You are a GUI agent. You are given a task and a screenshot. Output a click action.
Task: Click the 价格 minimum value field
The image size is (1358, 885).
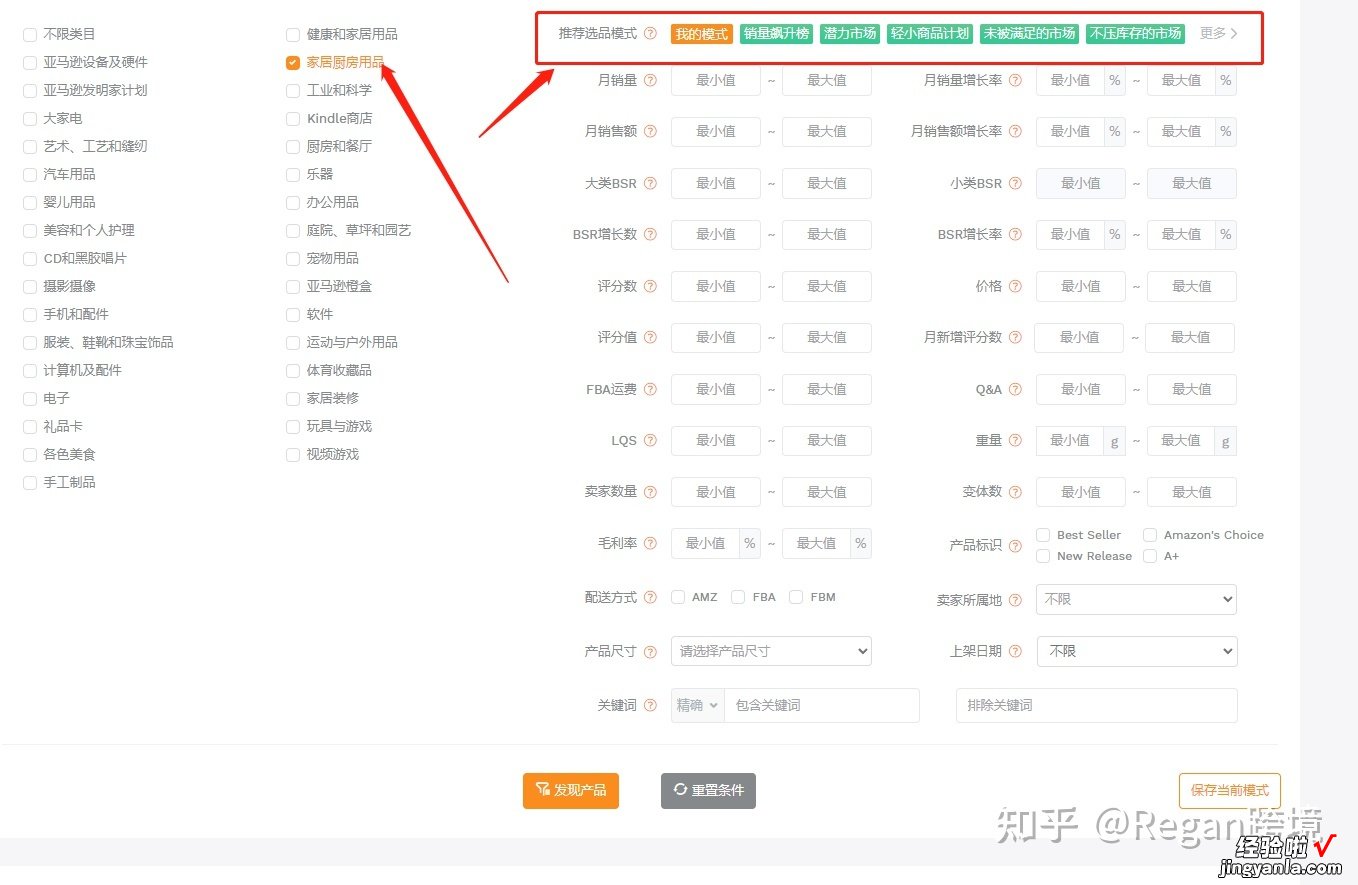coord(1081,286)
